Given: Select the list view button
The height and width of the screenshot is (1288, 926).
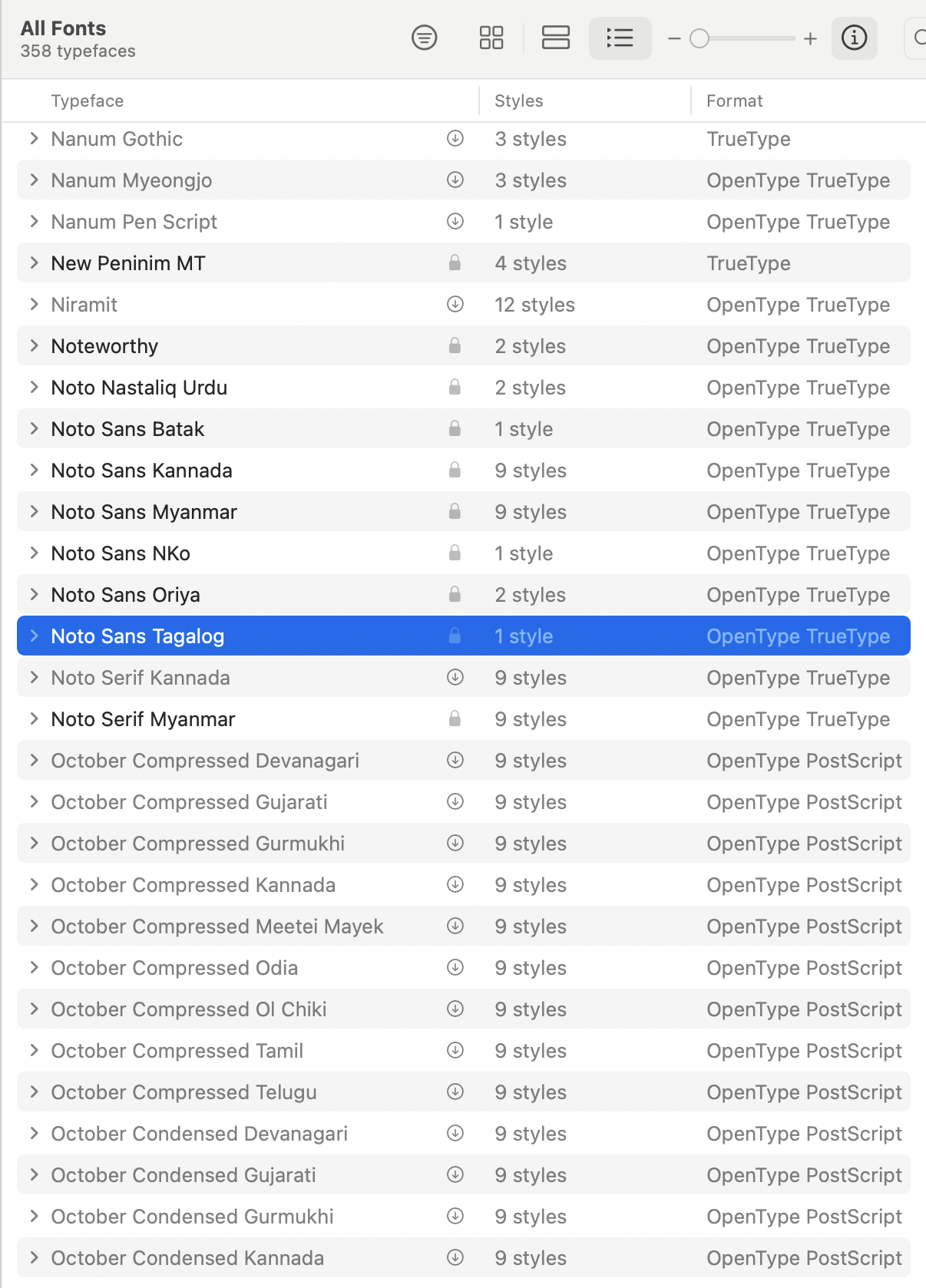Looking at the screenshot, I should pos(620,38).
